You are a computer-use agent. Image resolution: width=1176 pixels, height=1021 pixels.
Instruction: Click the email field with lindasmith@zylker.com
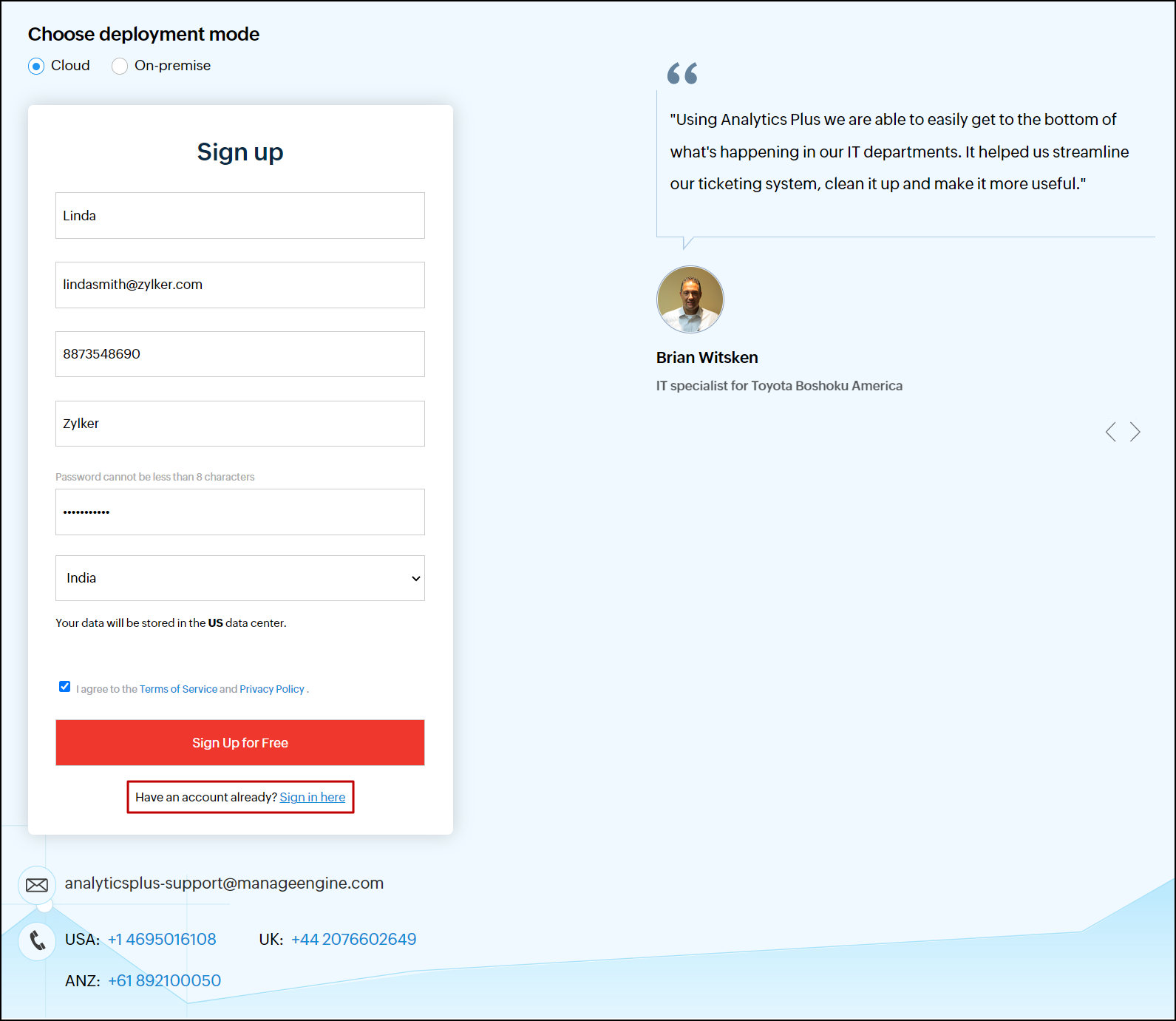coord(240,285)
